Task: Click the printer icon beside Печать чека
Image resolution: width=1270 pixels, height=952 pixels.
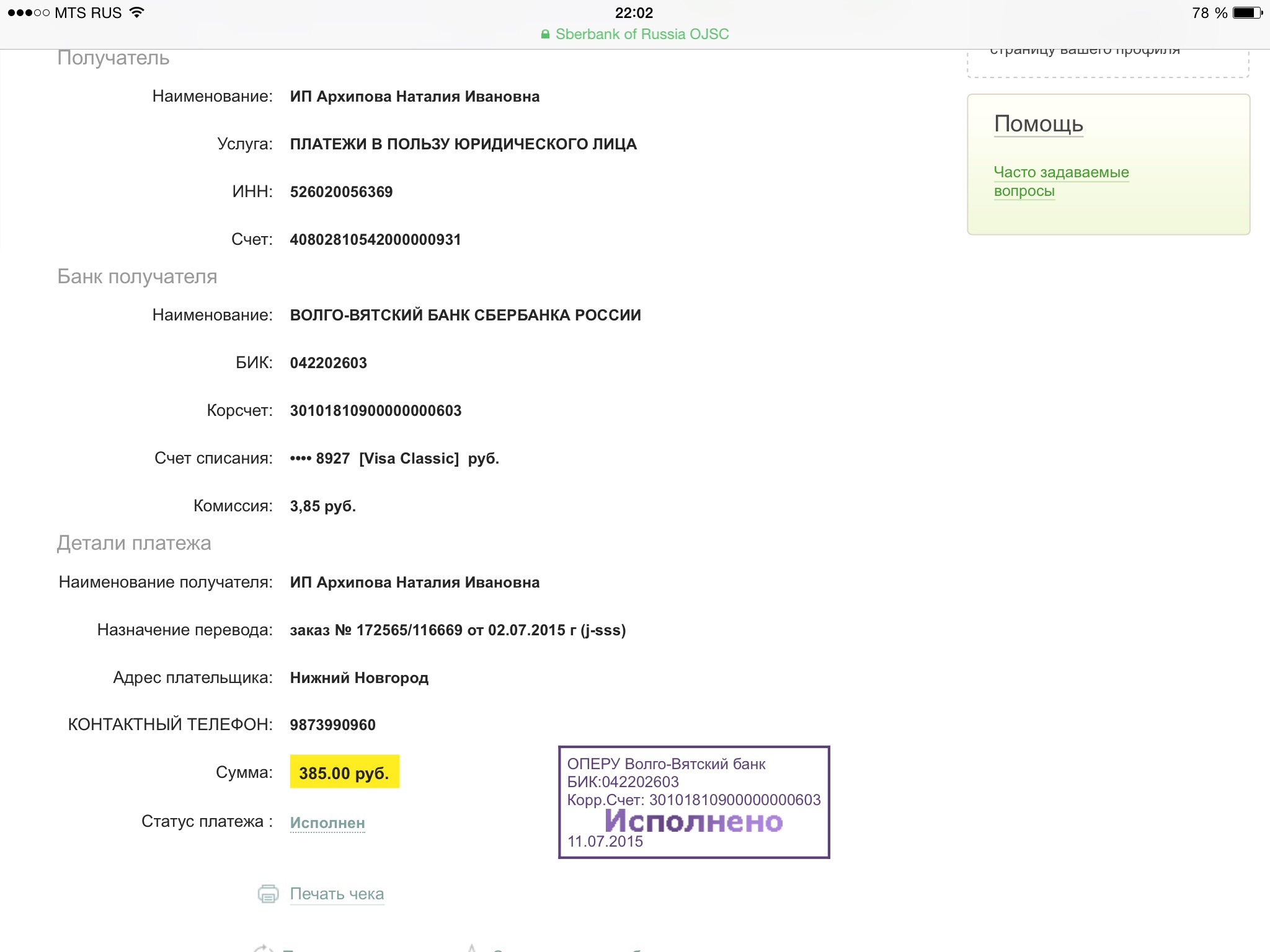Action: [268, 894]
